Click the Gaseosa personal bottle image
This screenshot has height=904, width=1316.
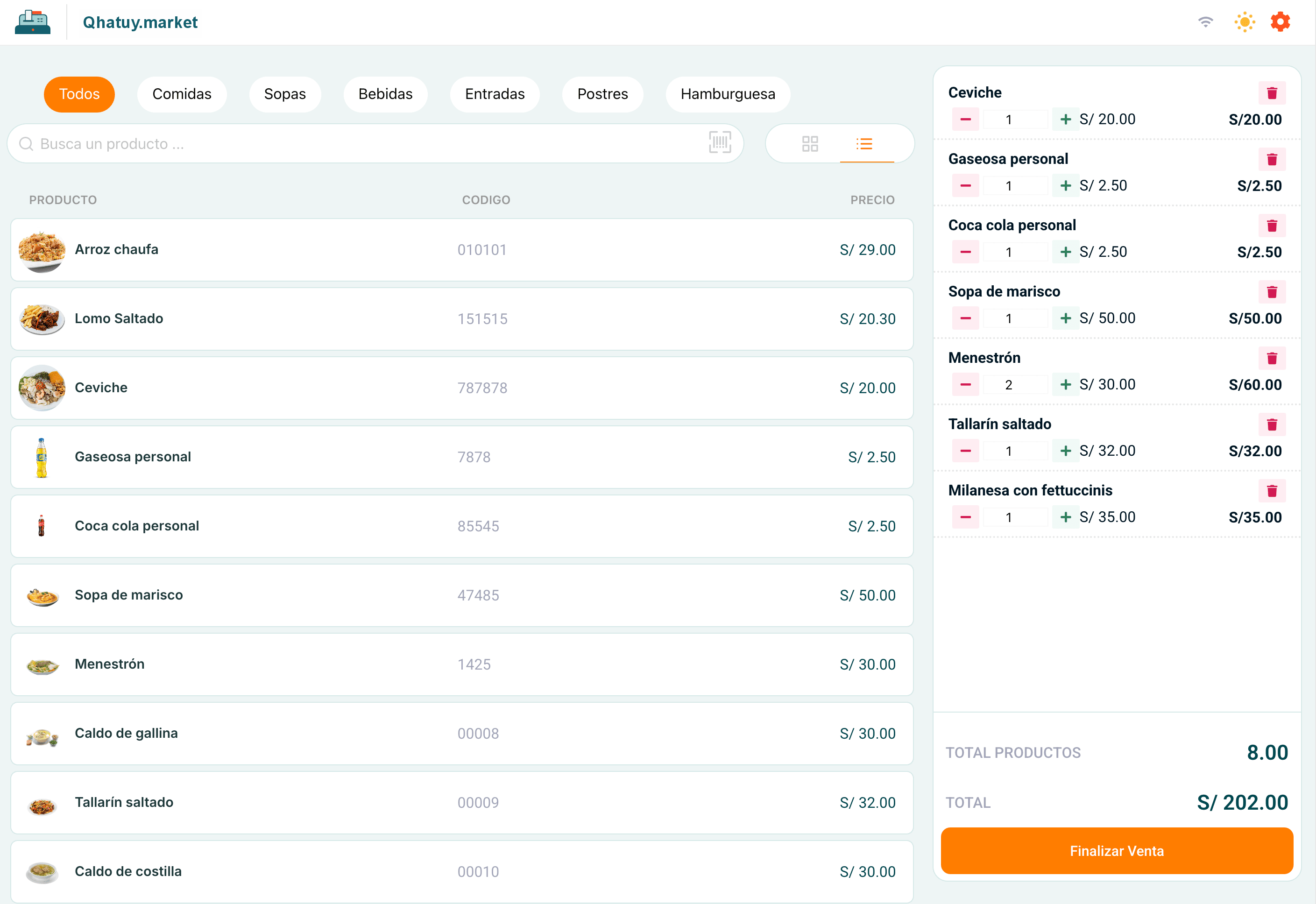(42, 457)
